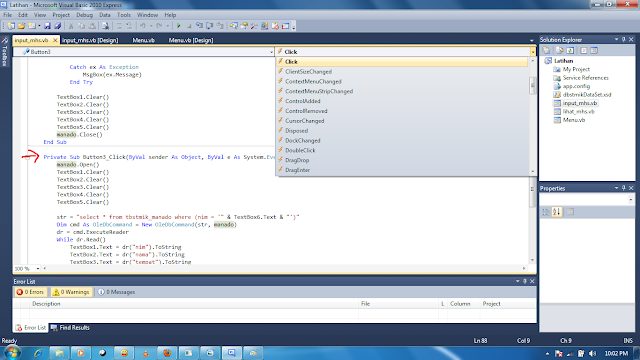Click the Save All toolbar icon
Screen dimensions: 640x360
(58, 26)
